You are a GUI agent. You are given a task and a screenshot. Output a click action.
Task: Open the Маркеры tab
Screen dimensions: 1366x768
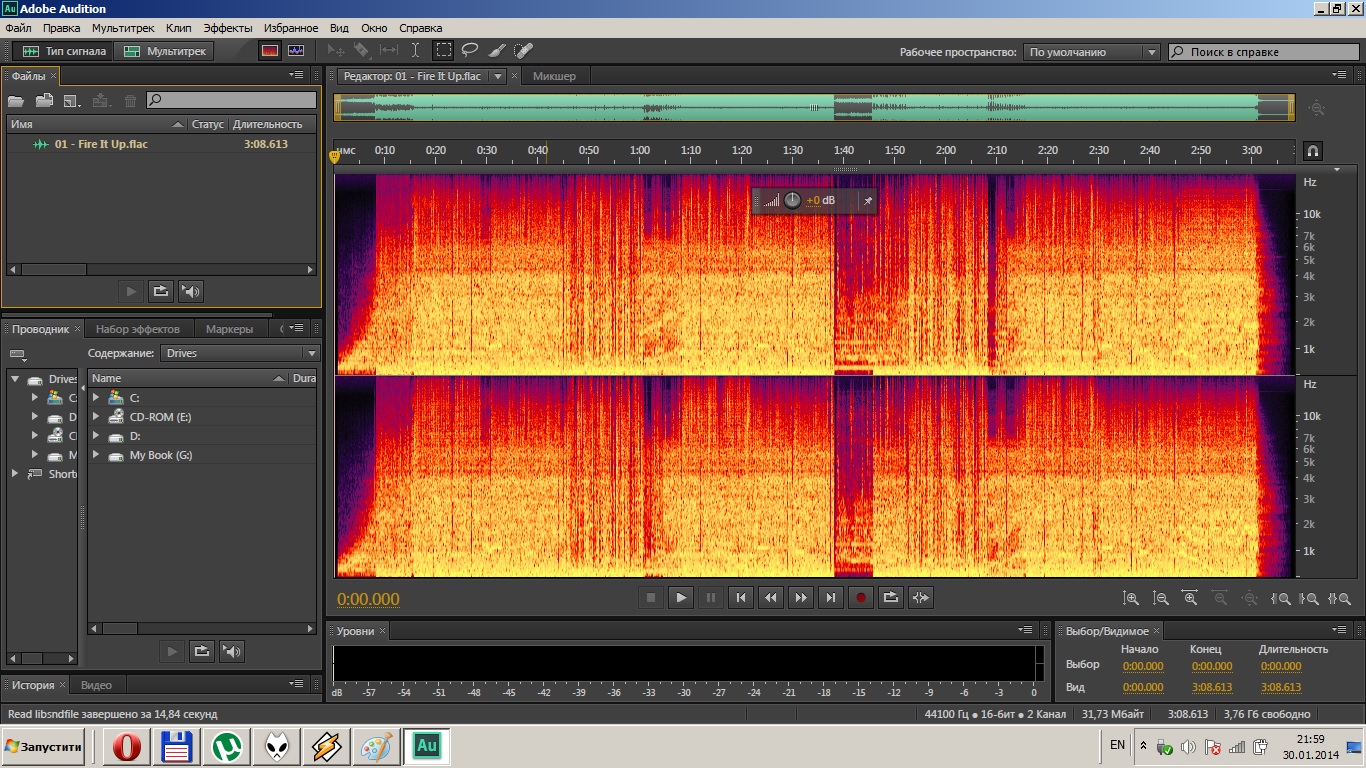[x=229, y=329]
